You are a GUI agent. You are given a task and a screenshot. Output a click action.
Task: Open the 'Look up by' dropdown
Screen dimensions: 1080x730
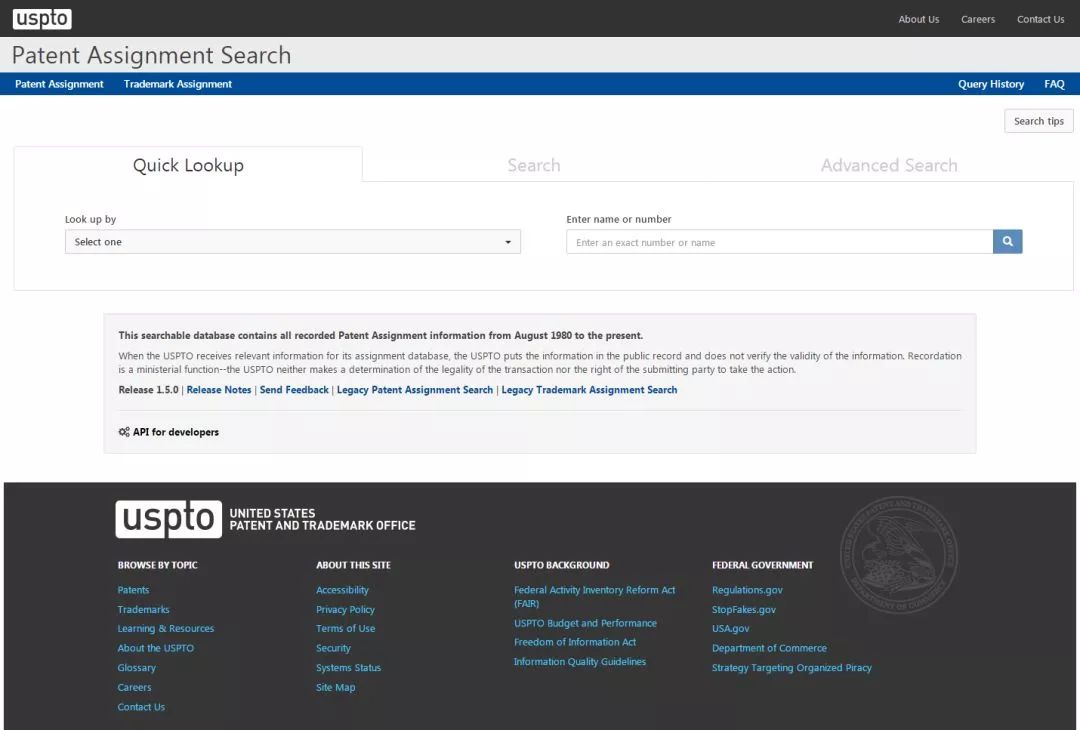coord(292,242)
